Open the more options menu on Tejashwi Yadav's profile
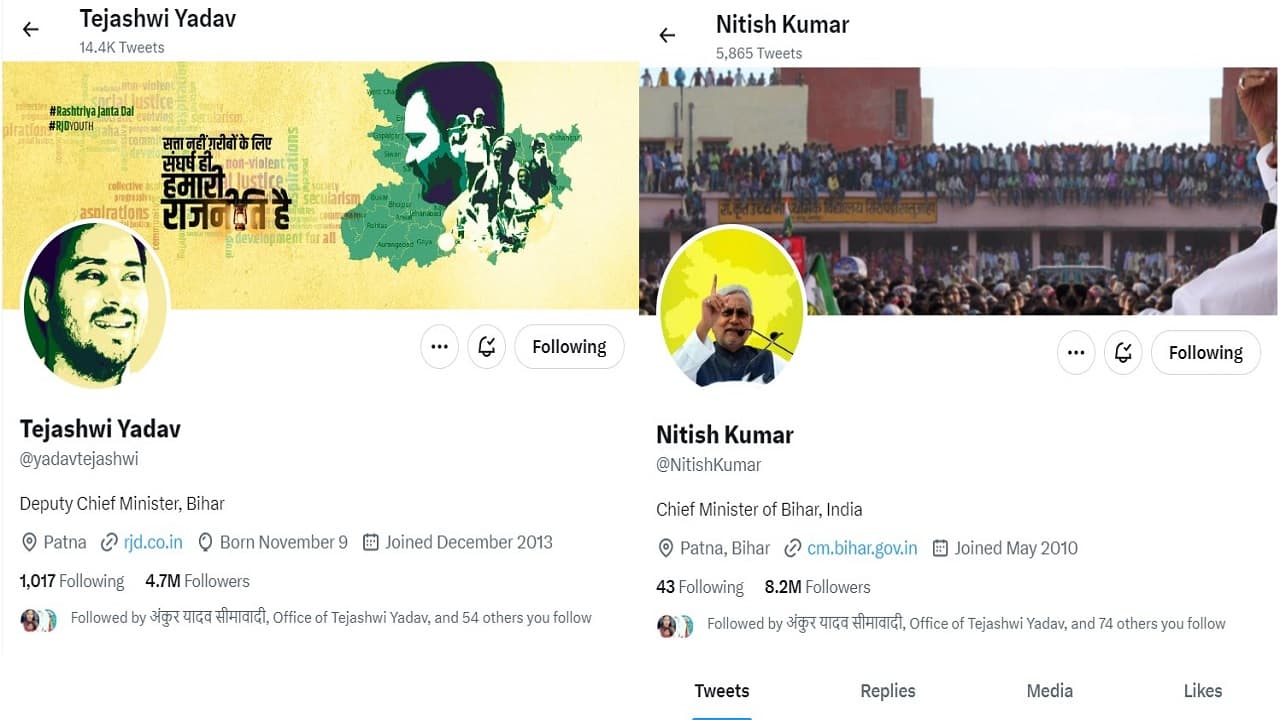The width and height of the screenshot is (1280, 720). (x=439, y=346)
